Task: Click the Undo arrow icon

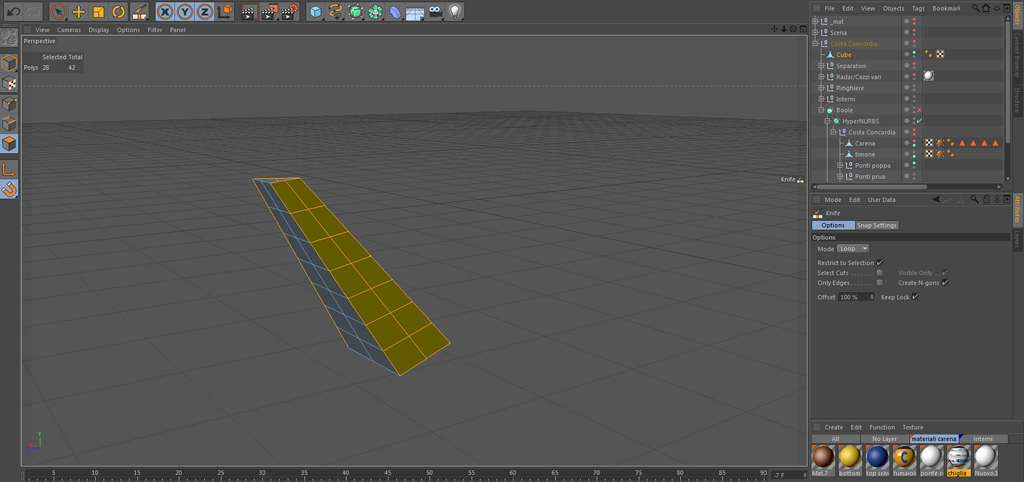Action: pos(13,11)
